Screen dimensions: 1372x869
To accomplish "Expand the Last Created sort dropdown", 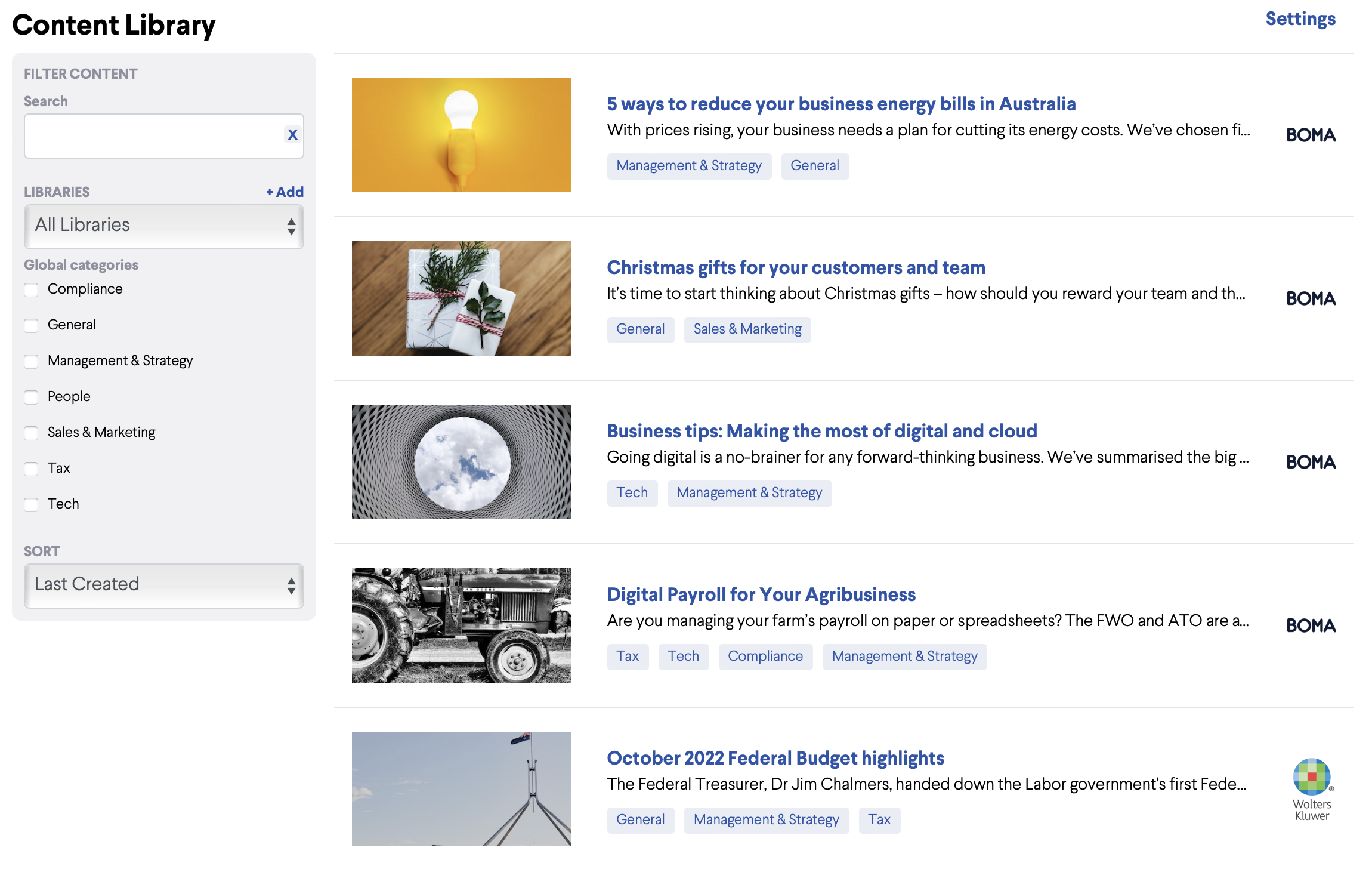I will (163, 586).
